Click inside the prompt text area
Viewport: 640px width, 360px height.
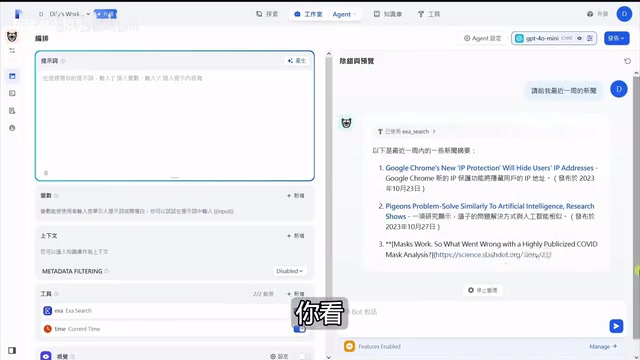click(x=175, y=122)
